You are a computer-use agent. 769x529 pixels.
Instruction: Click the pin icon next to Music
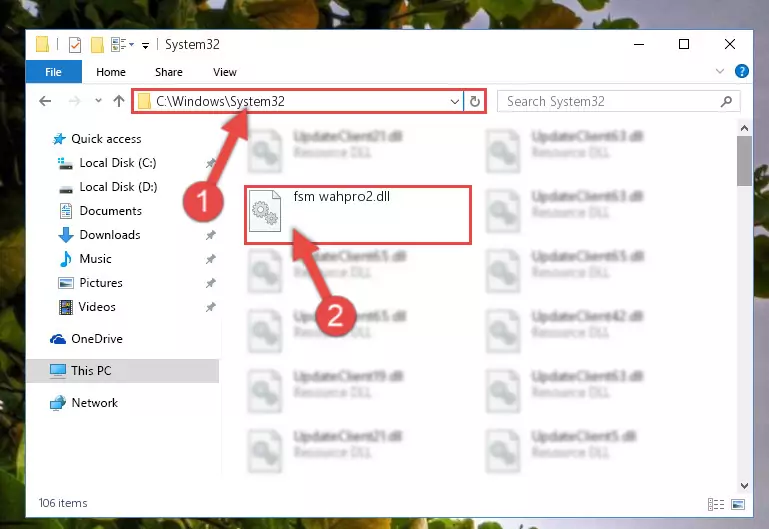tap(210, 259)
